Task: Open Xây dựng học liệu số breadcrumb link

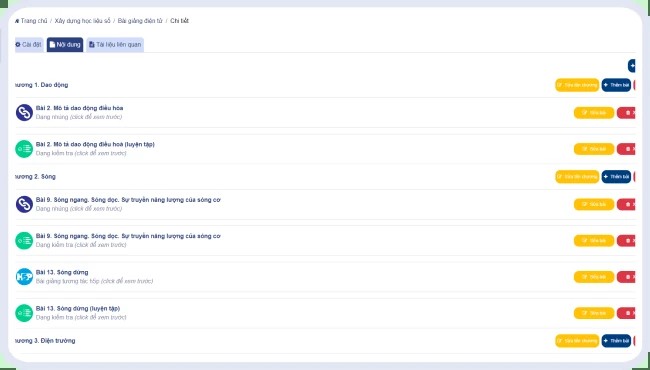Action: [x=82, y=21]
